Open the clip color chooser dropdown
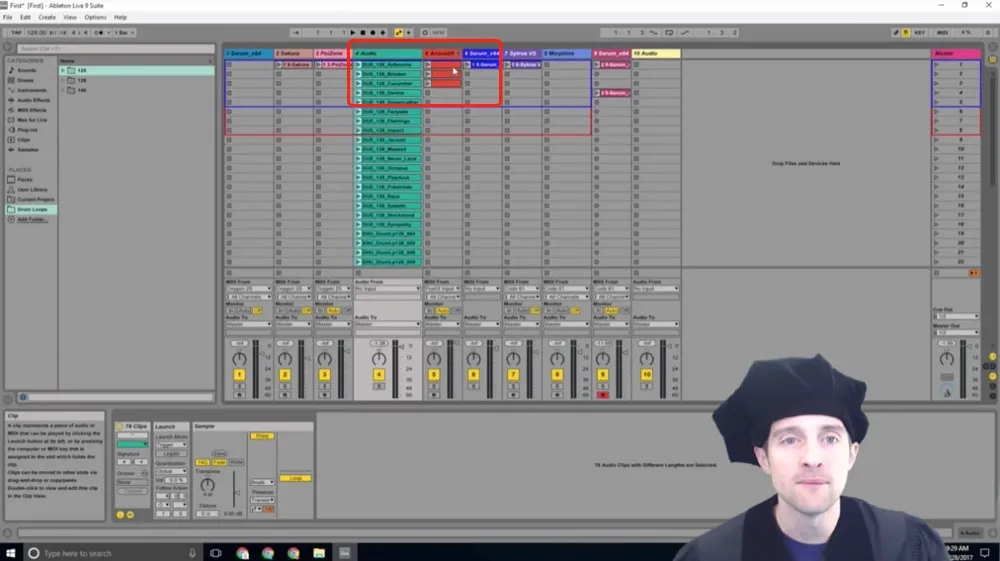Screen dimensions: 1000x561 tap(132, 444)
